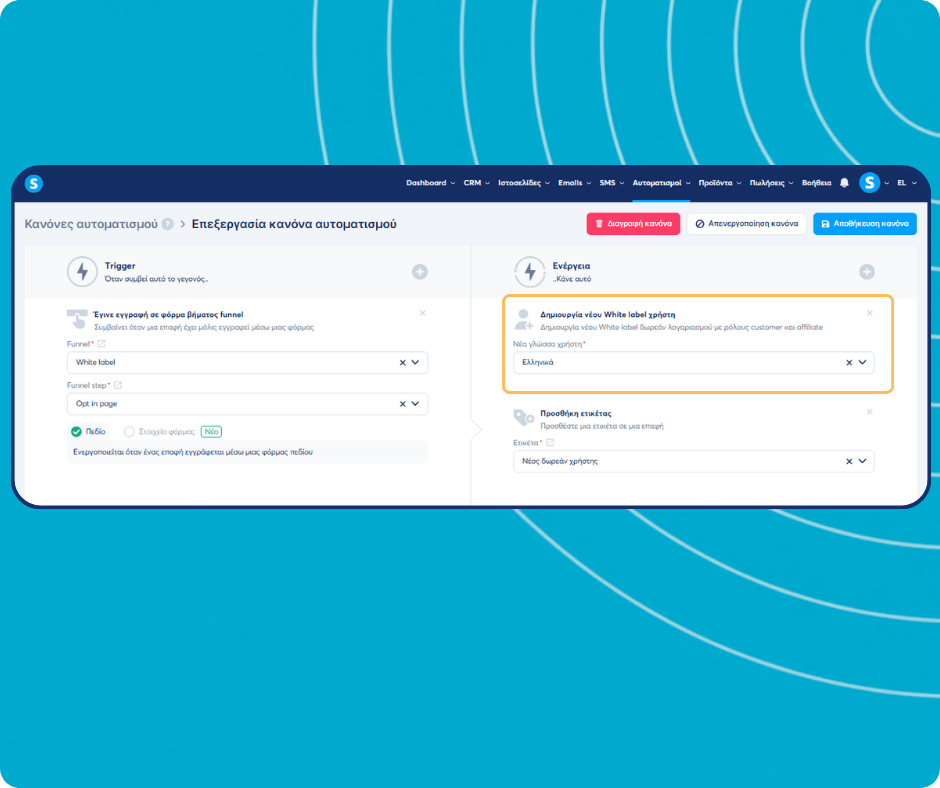Click the Απενεργοποίηση κανόνα button
Viewport: 940px width, 788px height.
pos(746,224)
